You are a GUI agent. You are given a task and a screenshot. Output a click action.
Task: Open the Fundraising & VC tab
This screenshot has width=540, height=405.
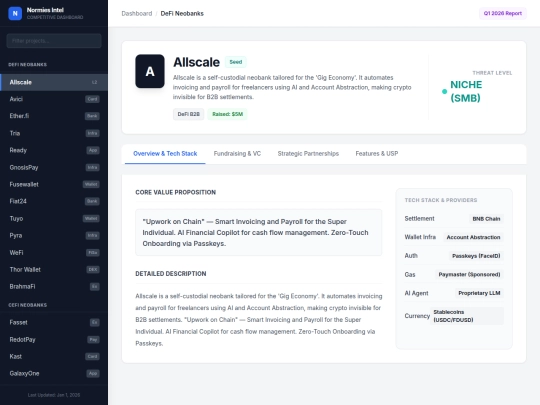click(x=237, y=154)
